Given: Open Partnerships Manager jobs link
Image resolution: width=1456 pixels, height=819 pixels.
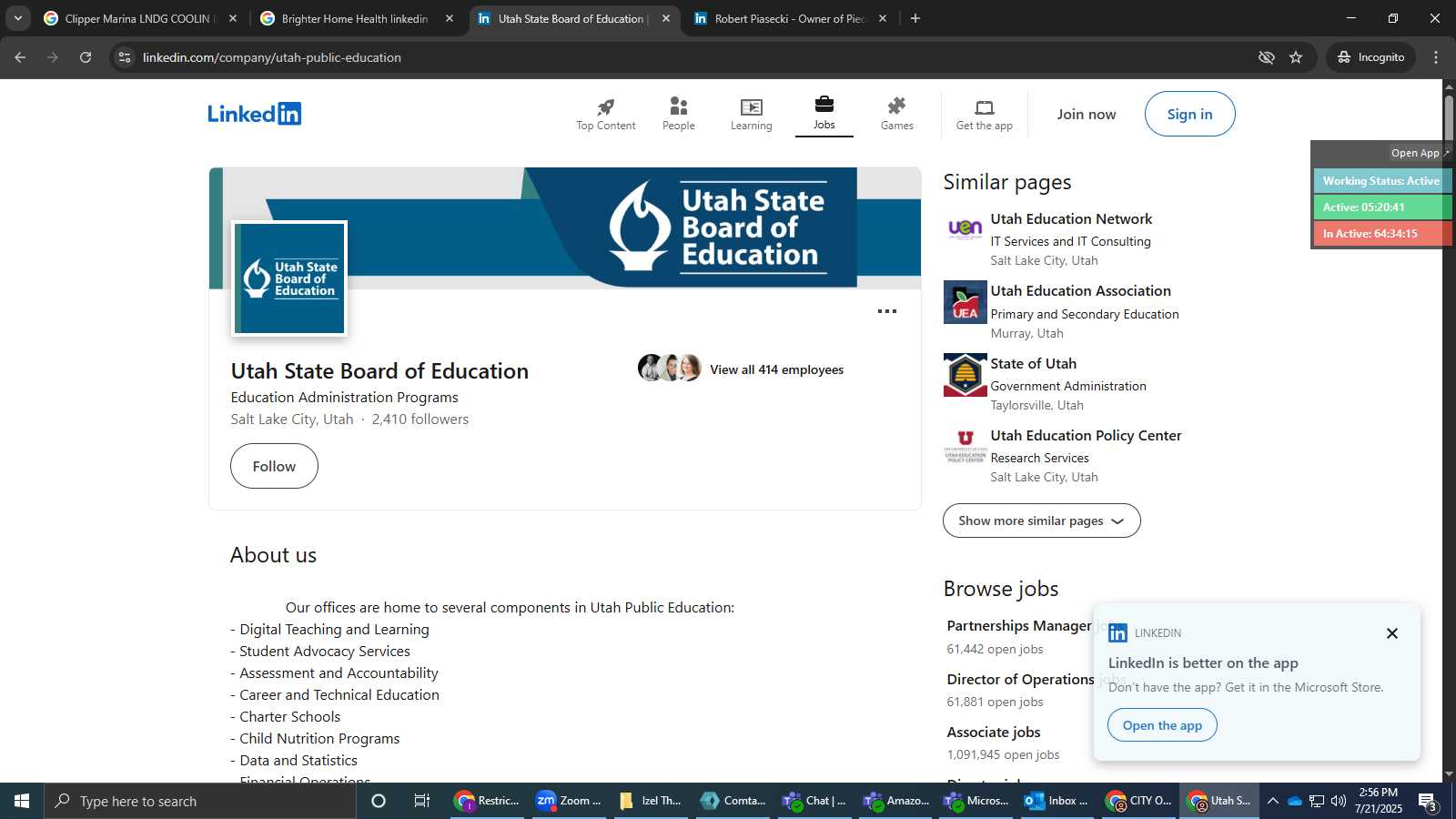Looking at the screenshot, I should [x=1019, y=625].
